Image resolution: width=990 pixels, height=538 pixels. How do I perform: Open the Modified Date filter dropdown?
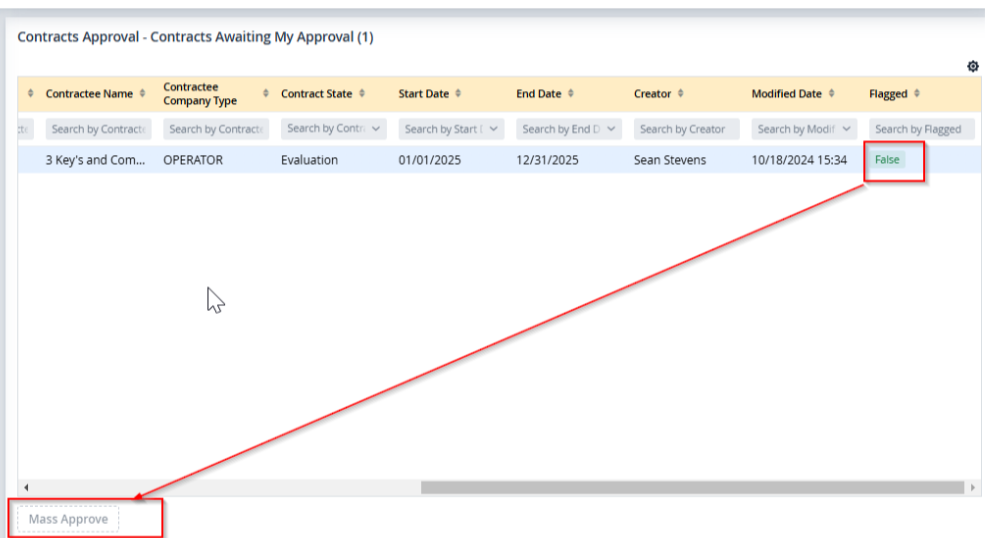tap(846, 129)
